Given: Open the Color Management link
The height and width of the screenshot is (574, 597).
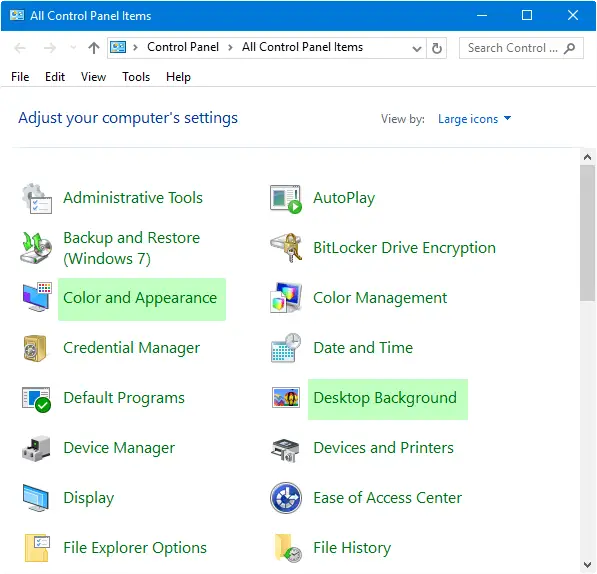Looking at the screenshot, I should [x=380, y=298].
